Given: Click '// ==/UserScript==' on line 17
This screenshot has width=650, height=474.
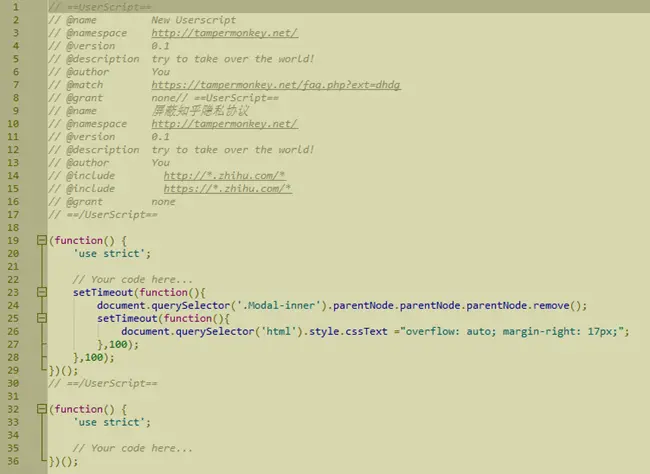Looking at the screenshot, I should click(x=103, y=214).
